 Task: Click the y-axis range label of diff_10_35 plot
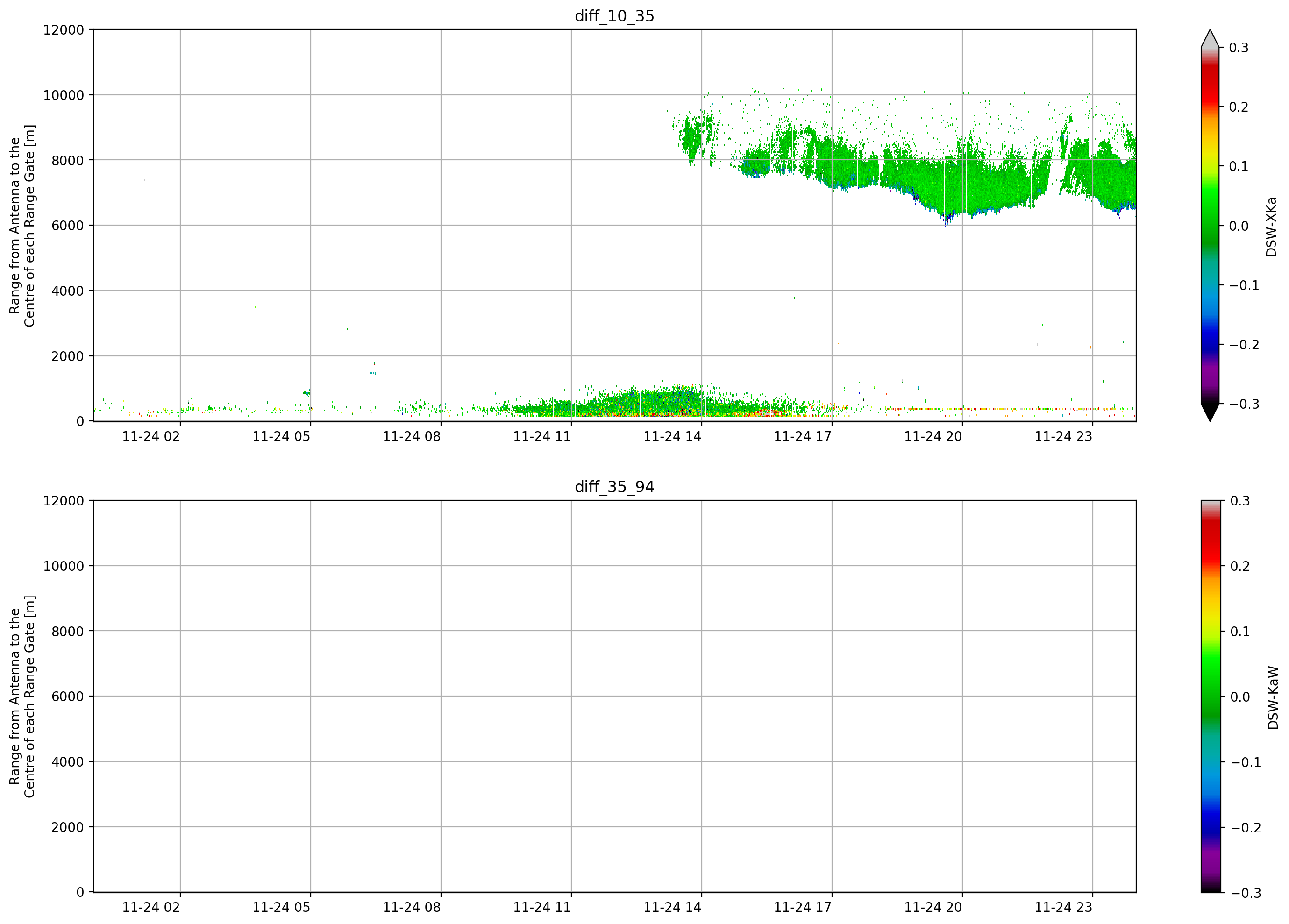pos(22,226)
